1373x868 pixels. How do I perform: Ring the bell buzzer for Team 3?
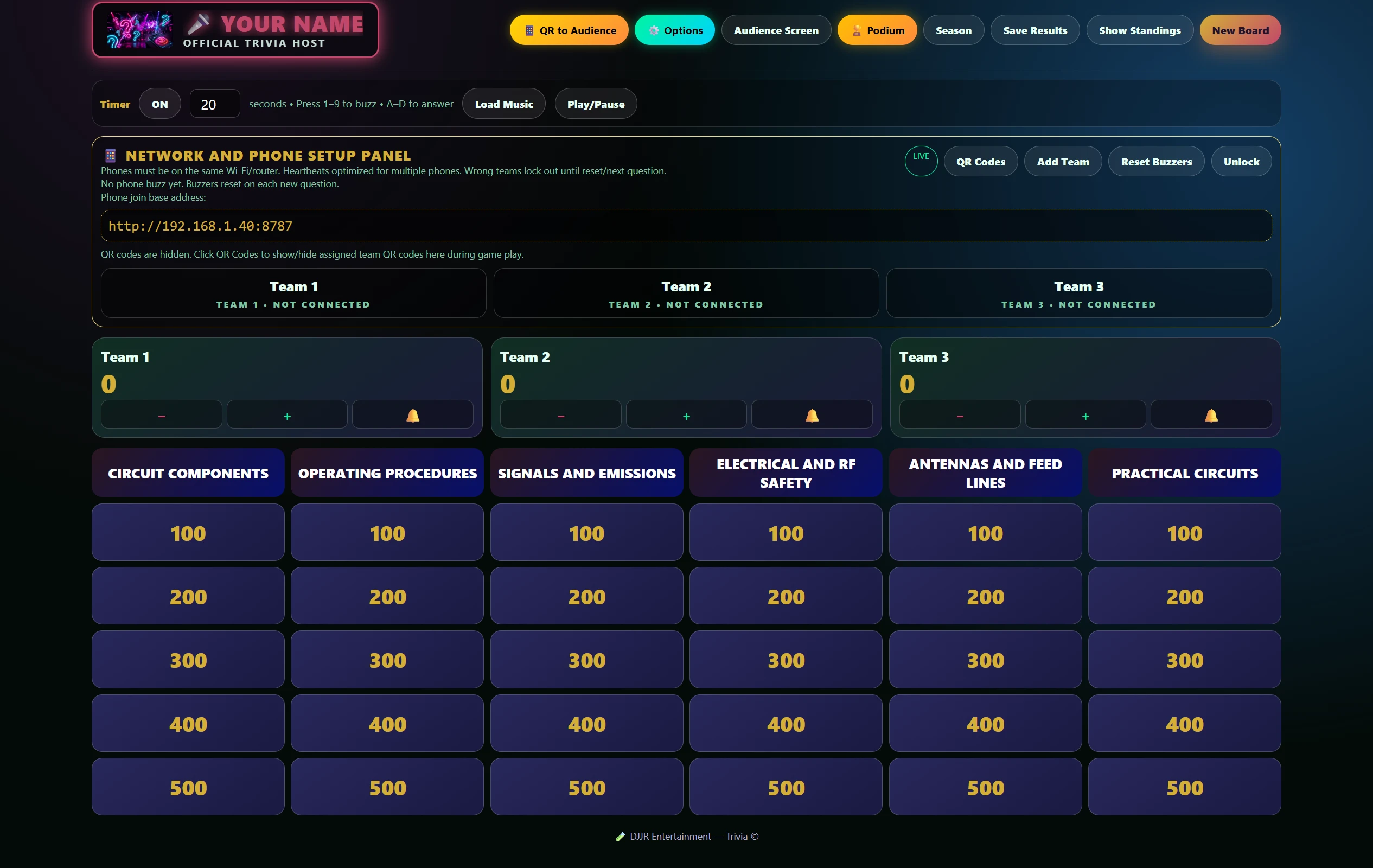pos(1210,415)
